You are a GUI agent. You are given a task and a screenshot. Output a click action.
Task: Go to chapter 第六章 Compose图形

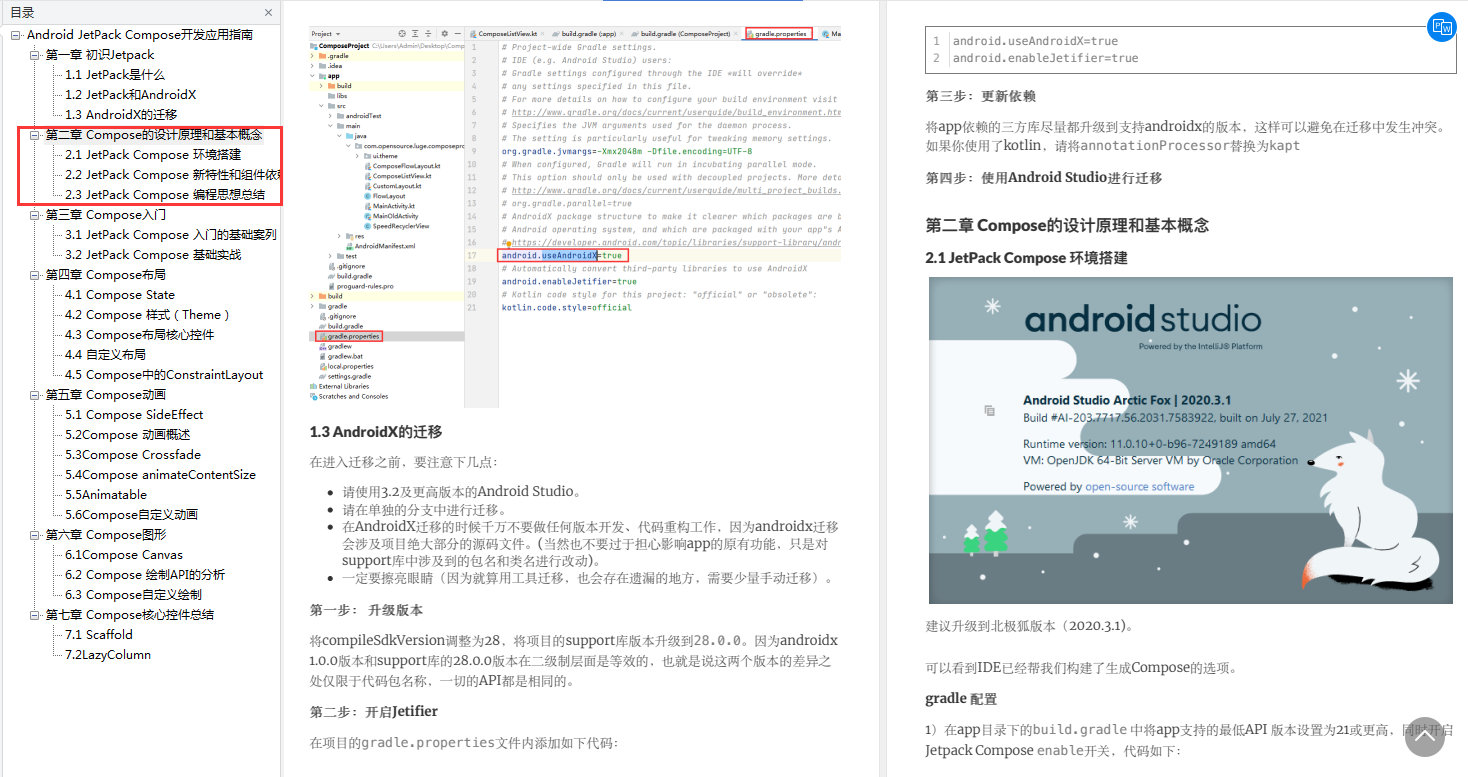coord(106,535)
